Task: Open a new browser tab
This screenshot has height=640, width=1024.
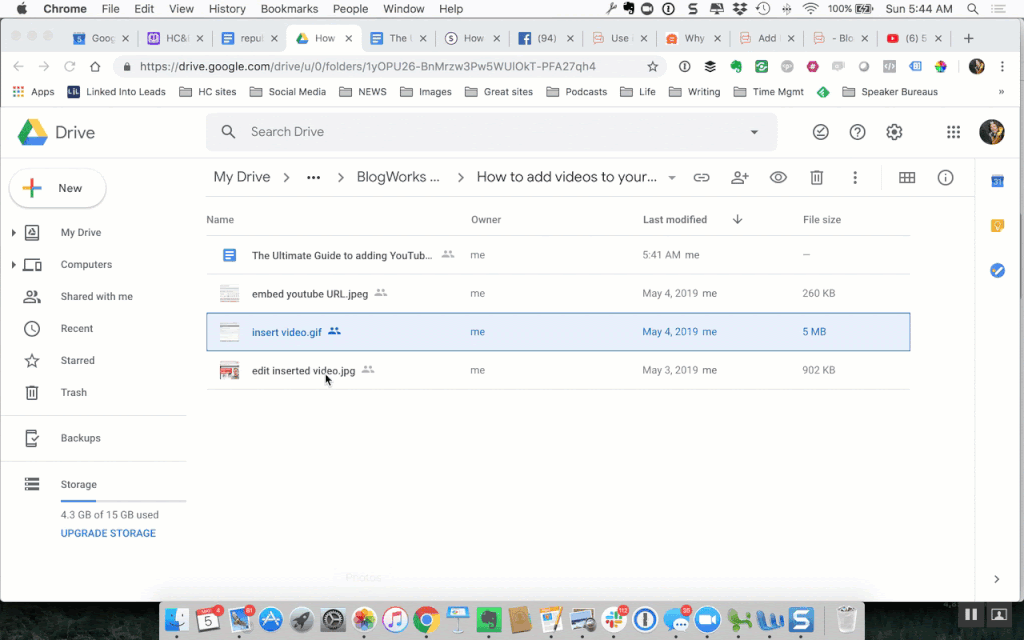Action: point(968,39)
